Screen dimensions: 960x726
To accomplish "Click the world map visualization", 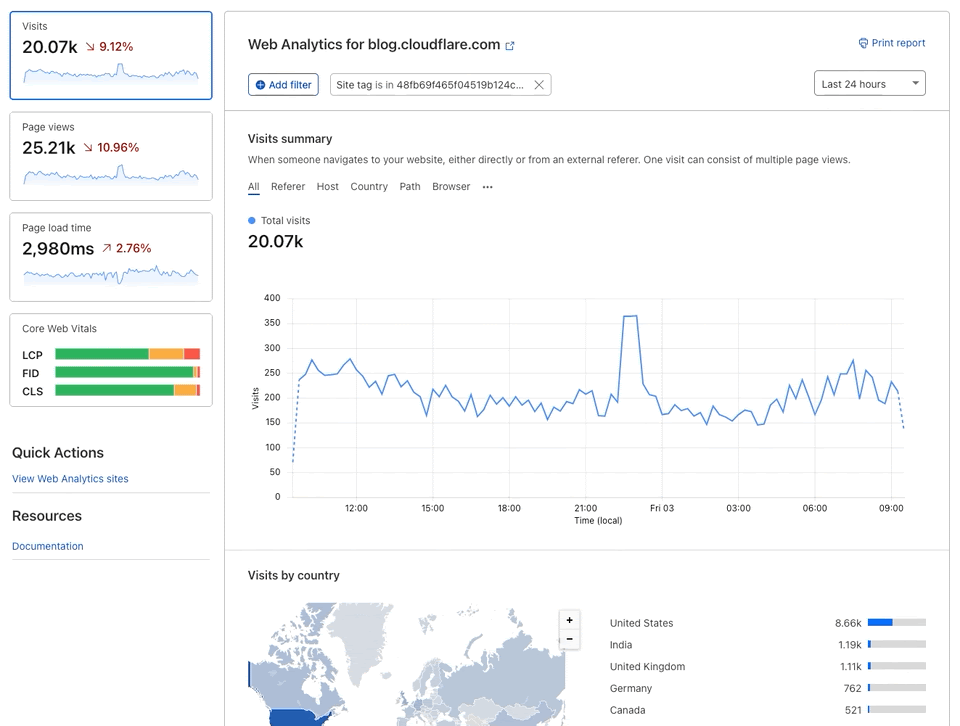I will click(407, 664).
